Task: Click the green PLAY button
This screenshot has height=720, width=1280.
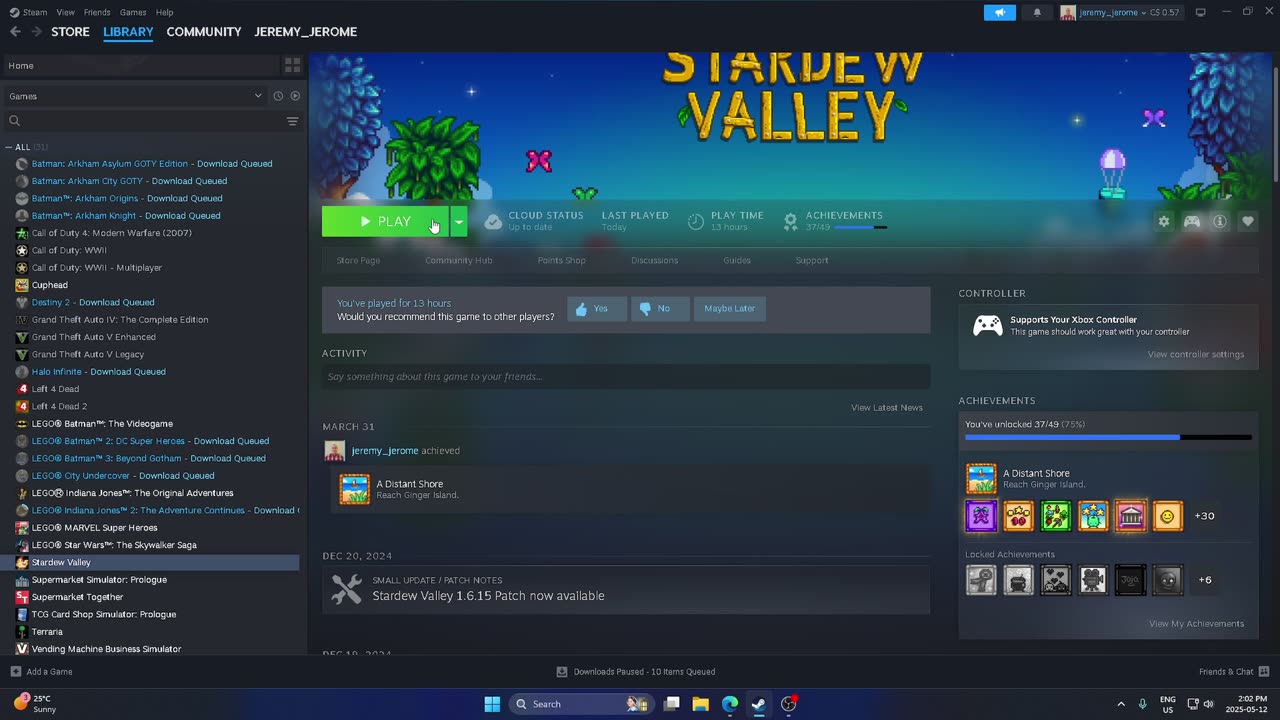Action: click(385, 222)
